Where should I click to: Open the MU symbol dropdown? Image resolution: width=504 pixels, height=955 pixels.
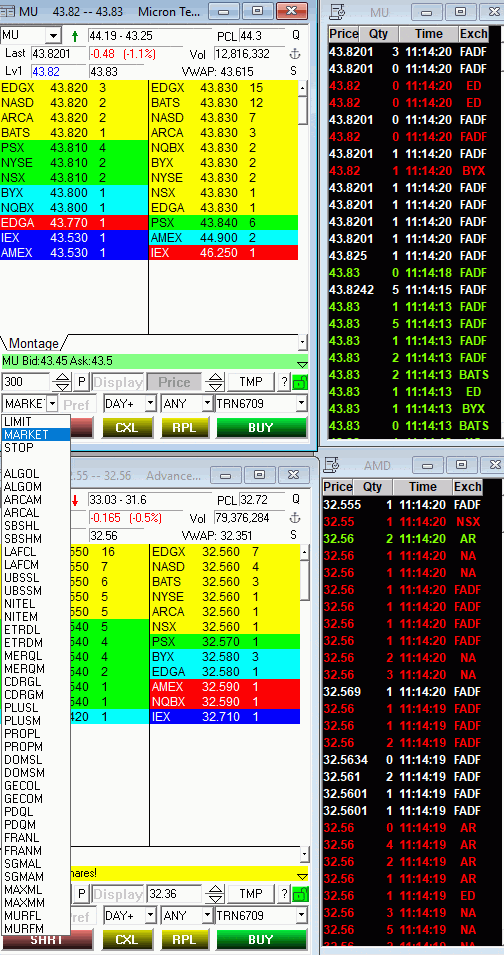tap(54, 36)
